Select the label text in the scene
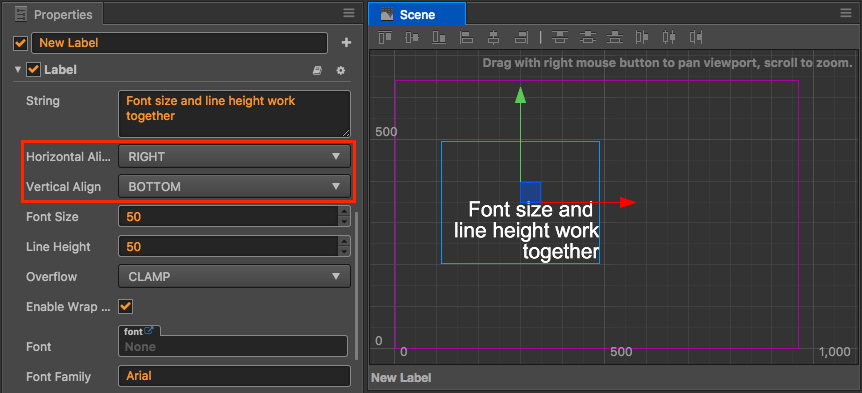The height and width of the screenshot is (393, 862). click(x=527, y=231)
